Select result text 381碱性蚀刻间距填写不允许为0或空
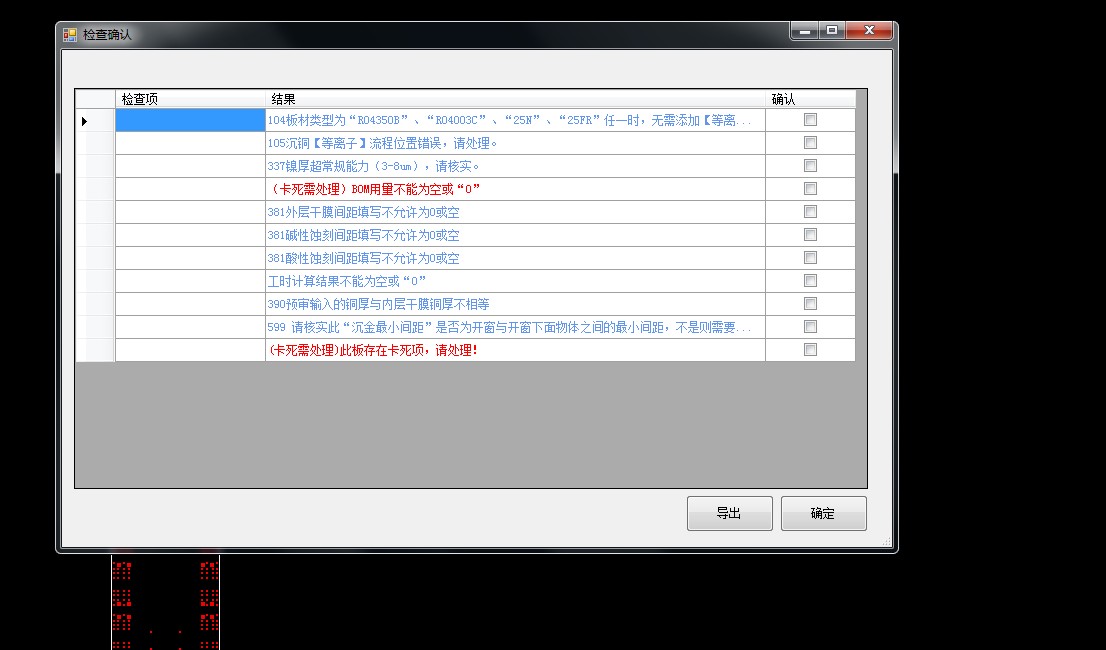 point(363,235)
